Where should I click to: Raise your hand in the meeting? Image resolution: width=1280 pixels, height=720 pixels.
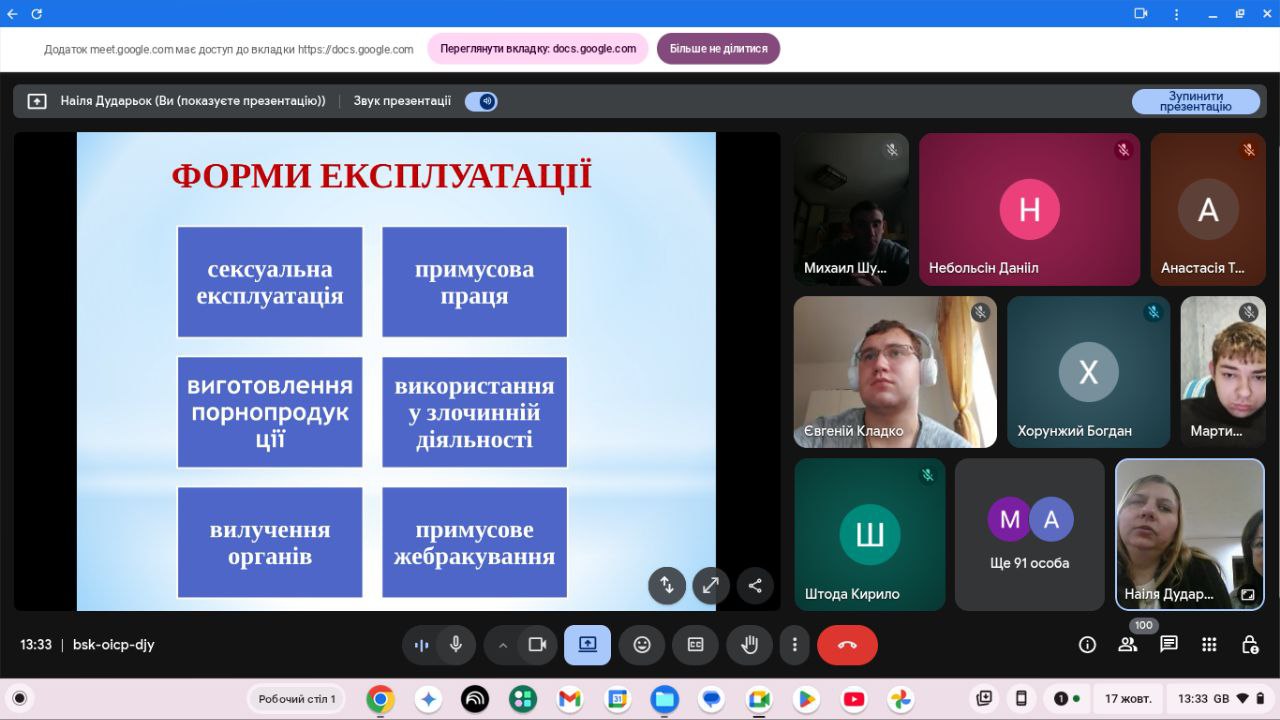coord(749,645)
